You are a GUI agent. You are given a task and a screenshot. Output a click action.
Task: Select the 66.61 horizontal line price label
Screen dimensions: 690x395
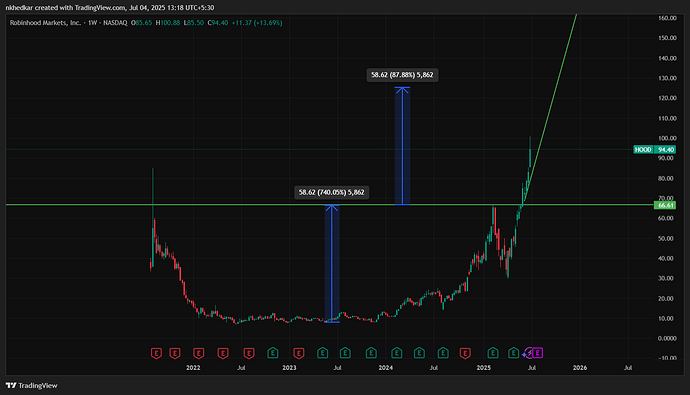pyautogui.click(x=665, y=205)
